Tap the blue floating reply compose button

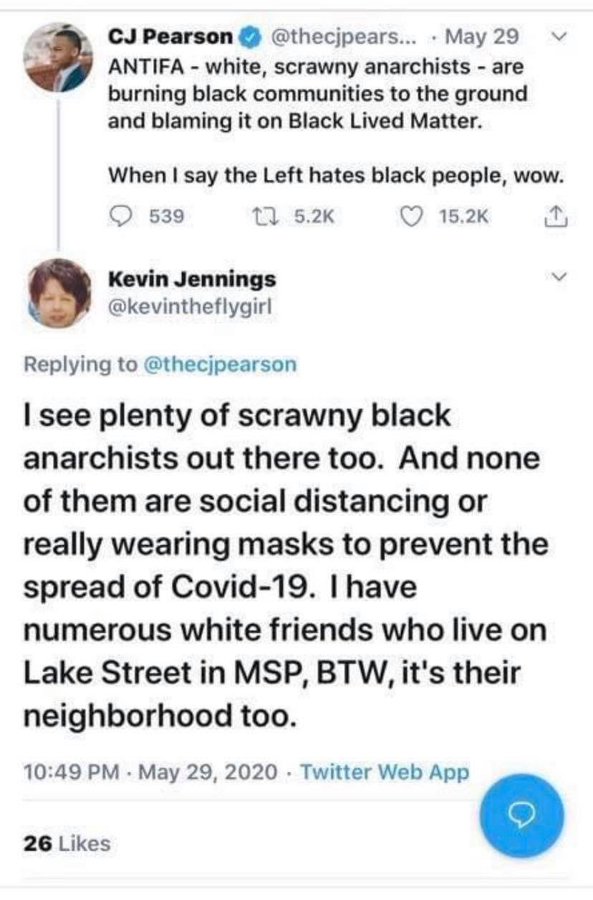tap(522, 816)
